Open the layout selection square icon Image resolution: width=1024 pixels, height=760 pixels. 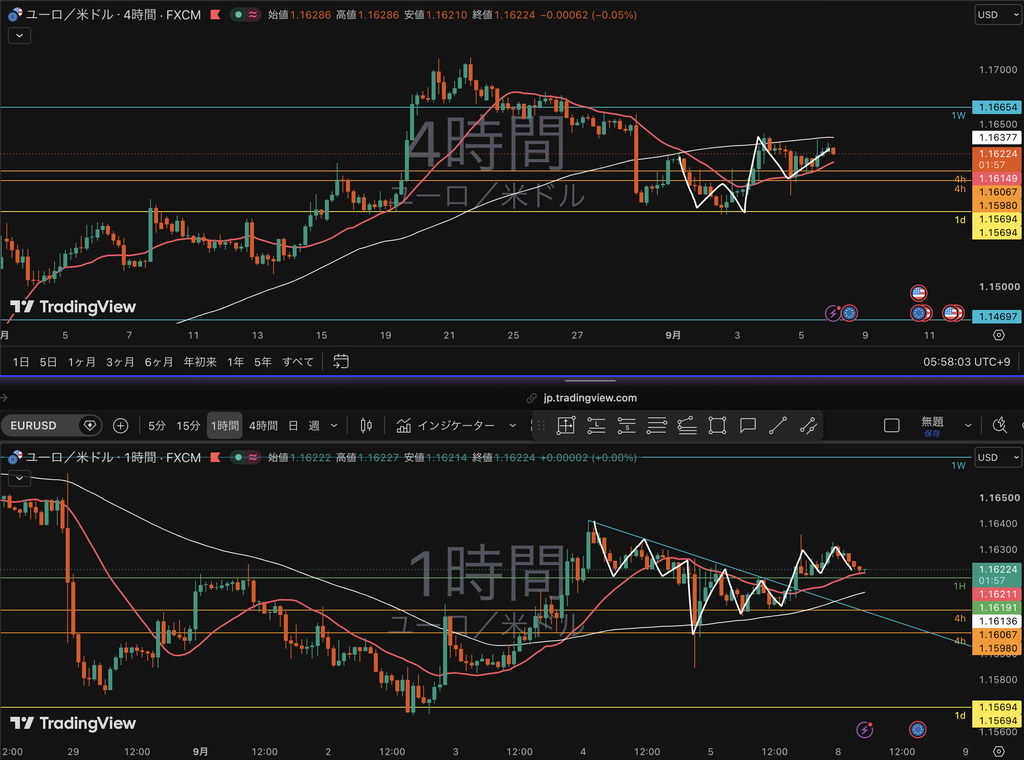pos(891,426)
